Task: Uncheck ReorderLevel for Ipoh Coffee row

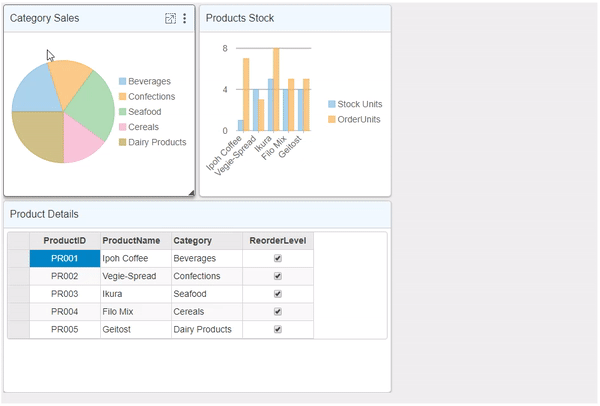Action: (278, 258)
